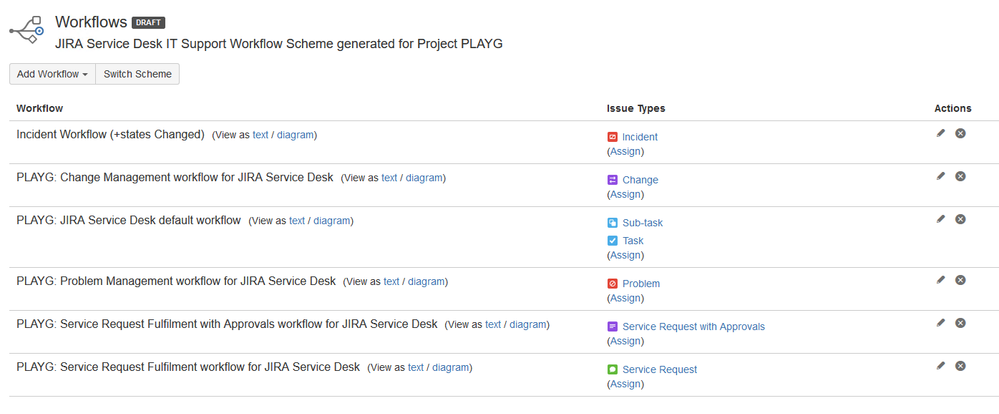This screenshot has height=414, width=999.
Task: Edit the Incident Workflow row pencil icon
Action: coord(940,133)
